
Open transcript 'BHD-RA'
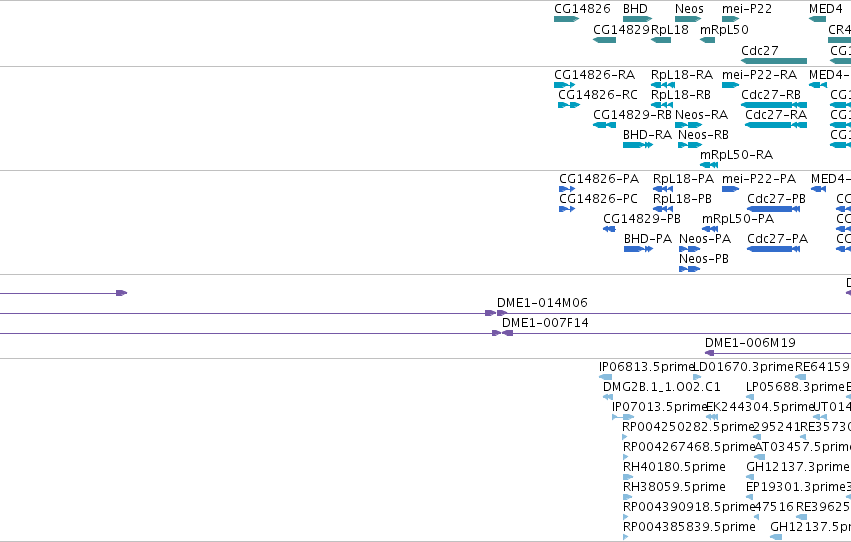[x=647, y=135]
